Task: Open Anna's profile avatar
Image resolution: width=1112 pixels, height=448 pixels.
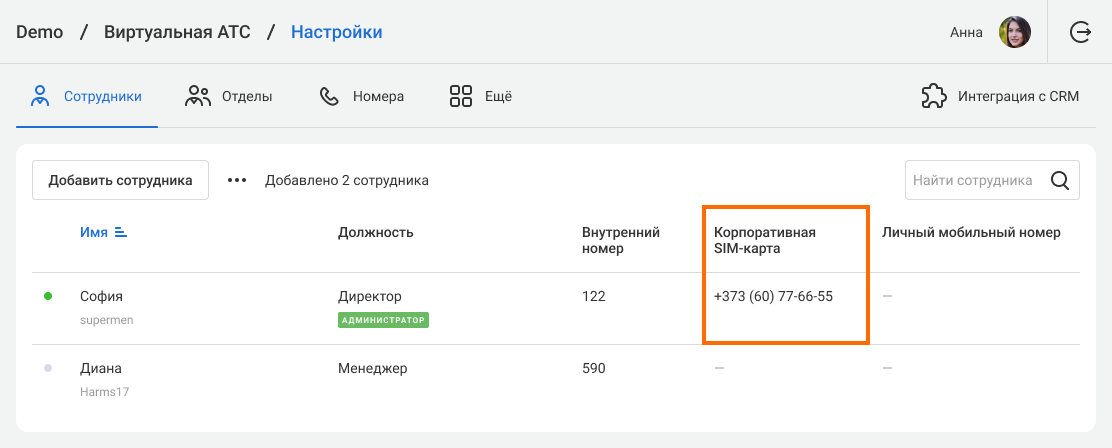Action: tap(1015, 32)
